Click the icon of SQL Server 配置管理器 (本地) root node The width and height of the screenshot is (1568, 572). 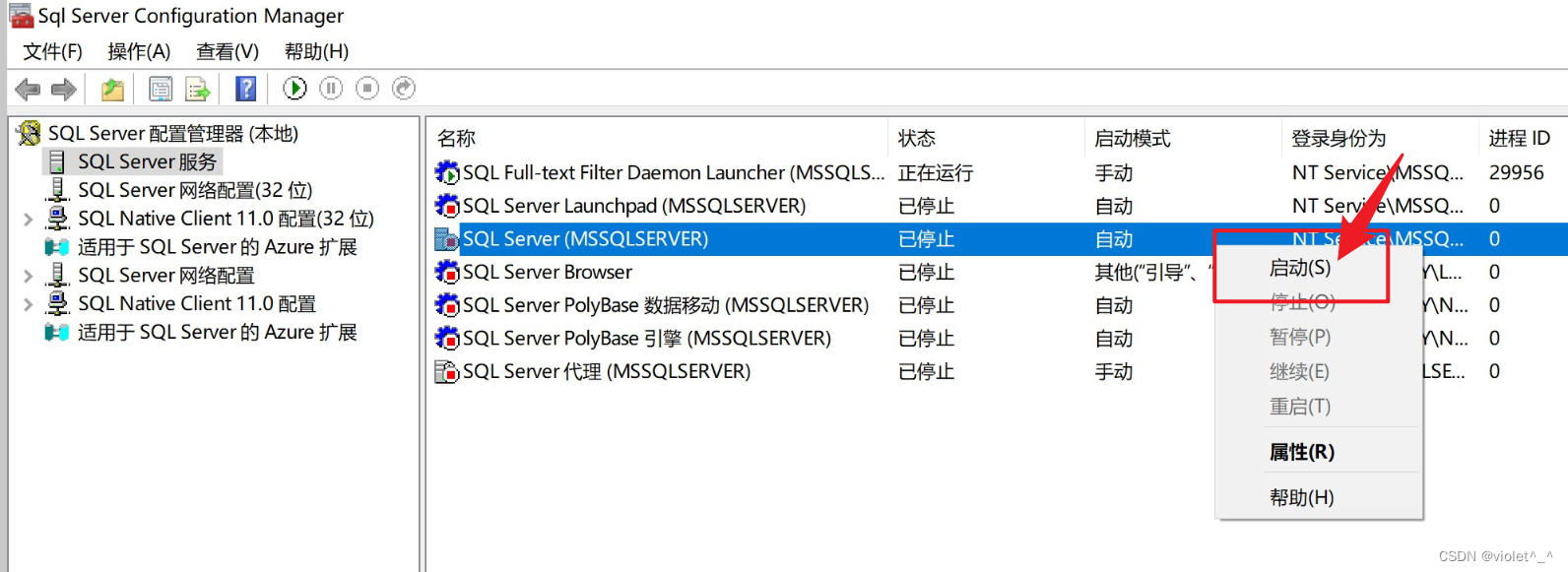(30, 133)
